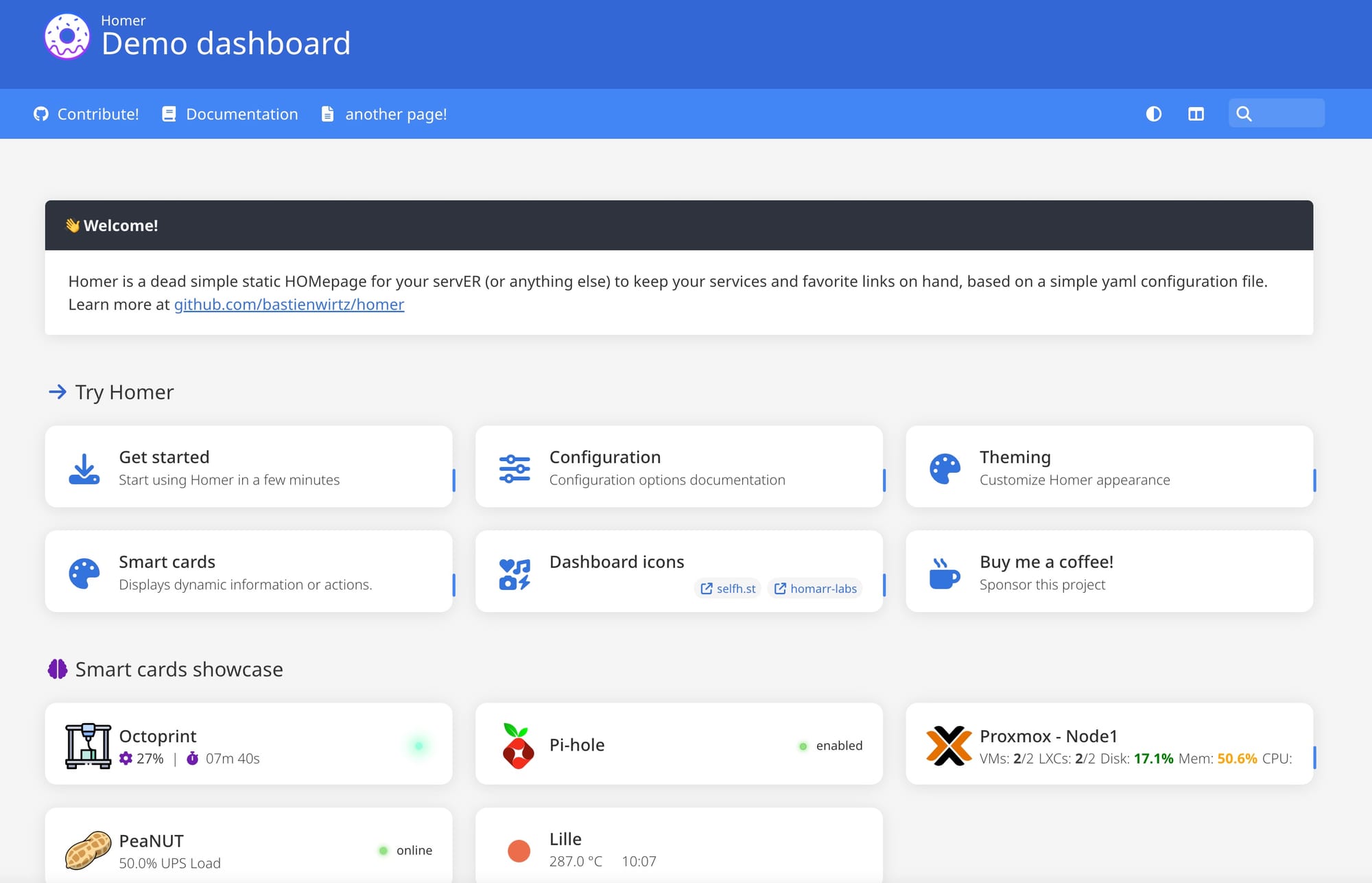Click the Homer donut logo
The width and height of the screenshot is (1372, 883).
pos(67,37)
